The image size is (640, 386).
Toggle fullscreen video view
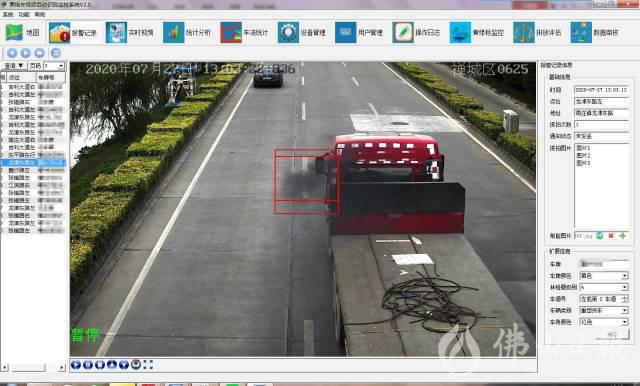tap(148, 365)
